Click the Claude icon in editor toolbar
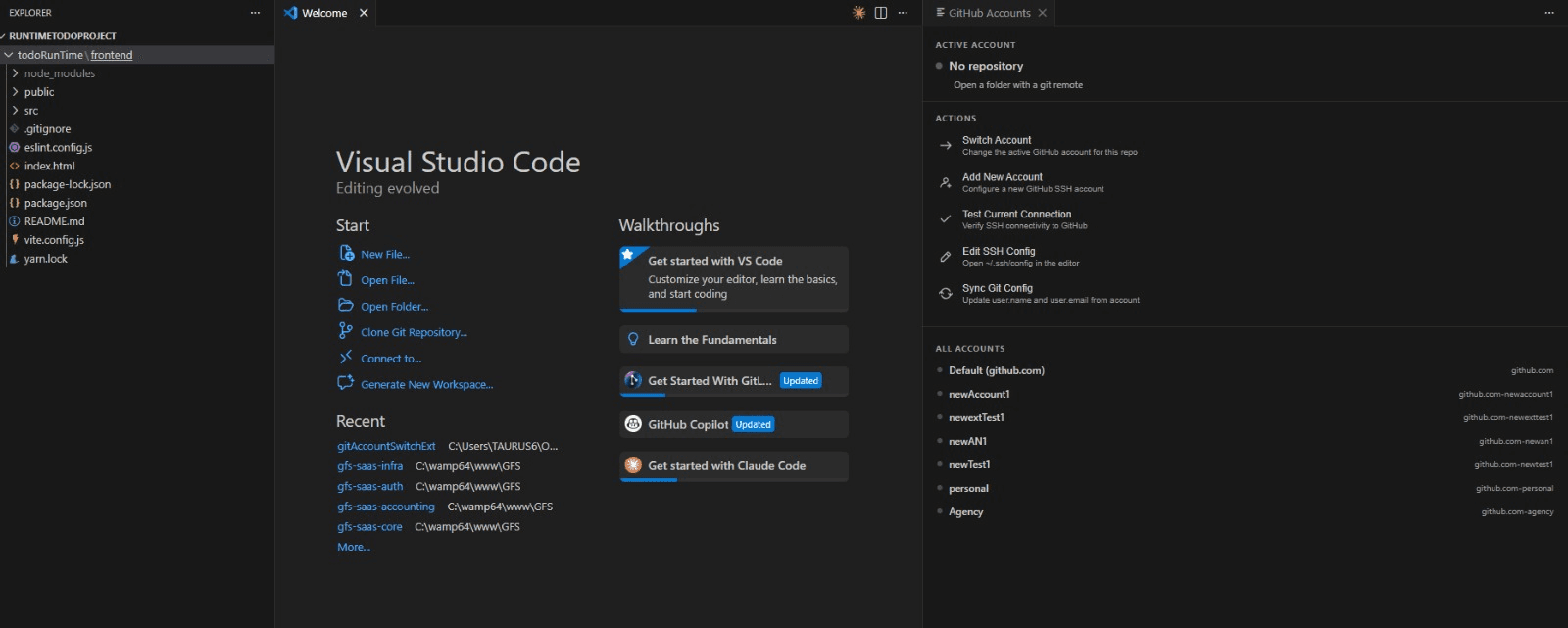Image resolution: width=1568 pixels, height=628 pixels. point(858,13)
